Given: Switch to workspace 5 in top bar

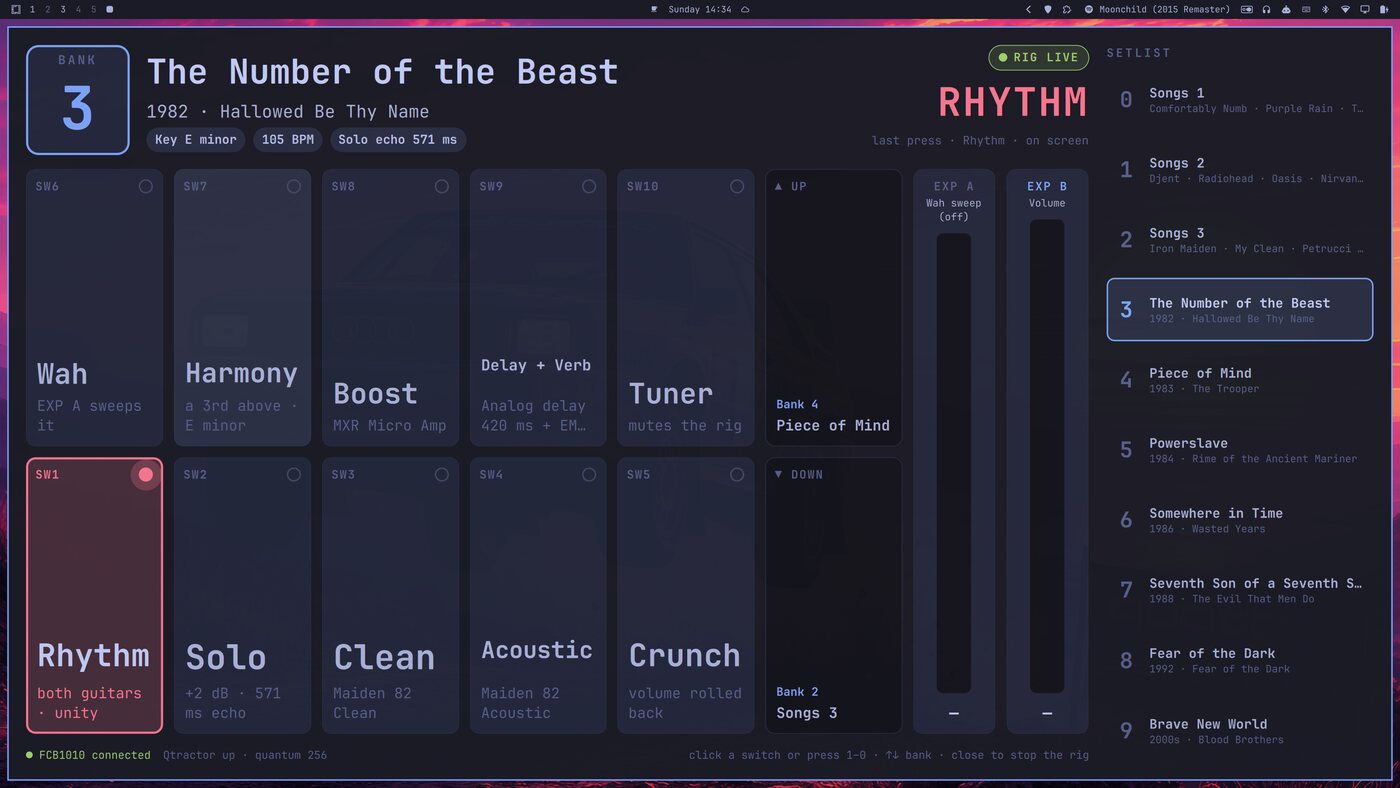Looking at the screenshot, I should tap(94, 9).
